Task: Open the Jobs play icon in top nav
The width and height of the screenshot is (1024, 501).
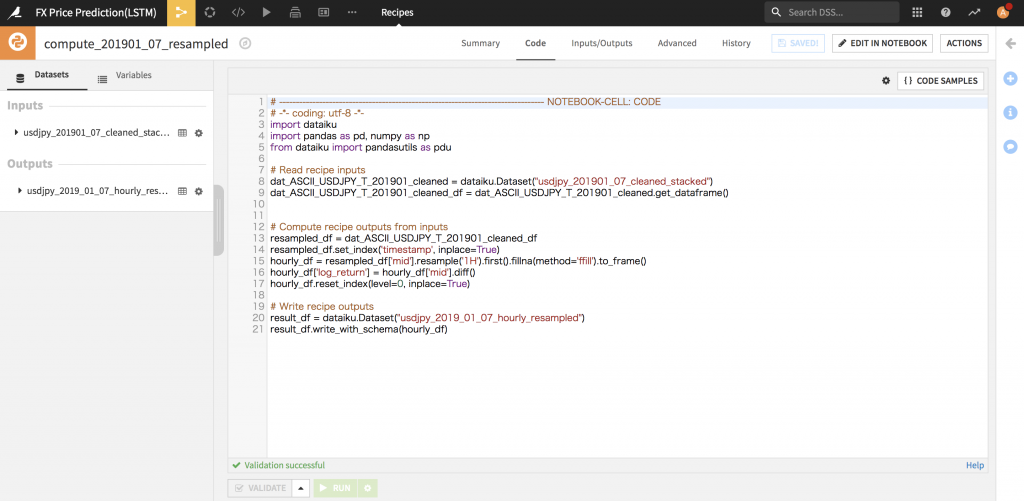Action: 266,12
